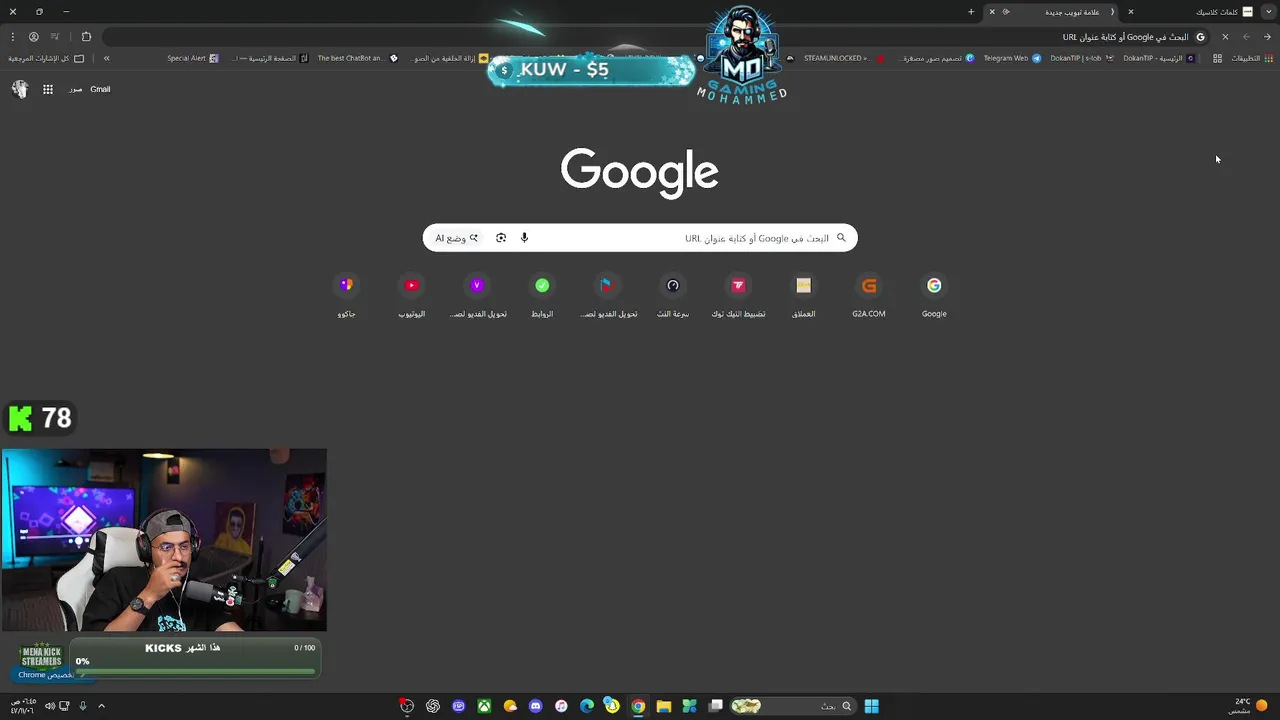
Task: Open Discord from taskbar
Action: tap(535, 706)
